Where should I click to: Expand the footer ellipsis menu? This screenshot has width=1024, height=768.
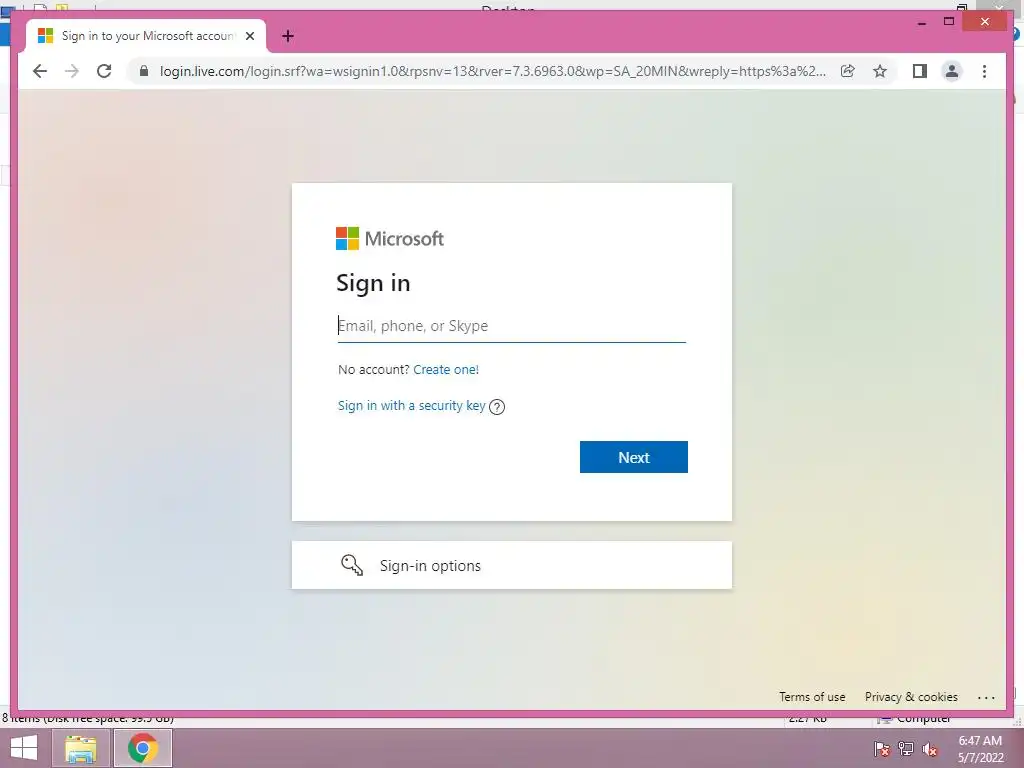[x=986, y=697]
